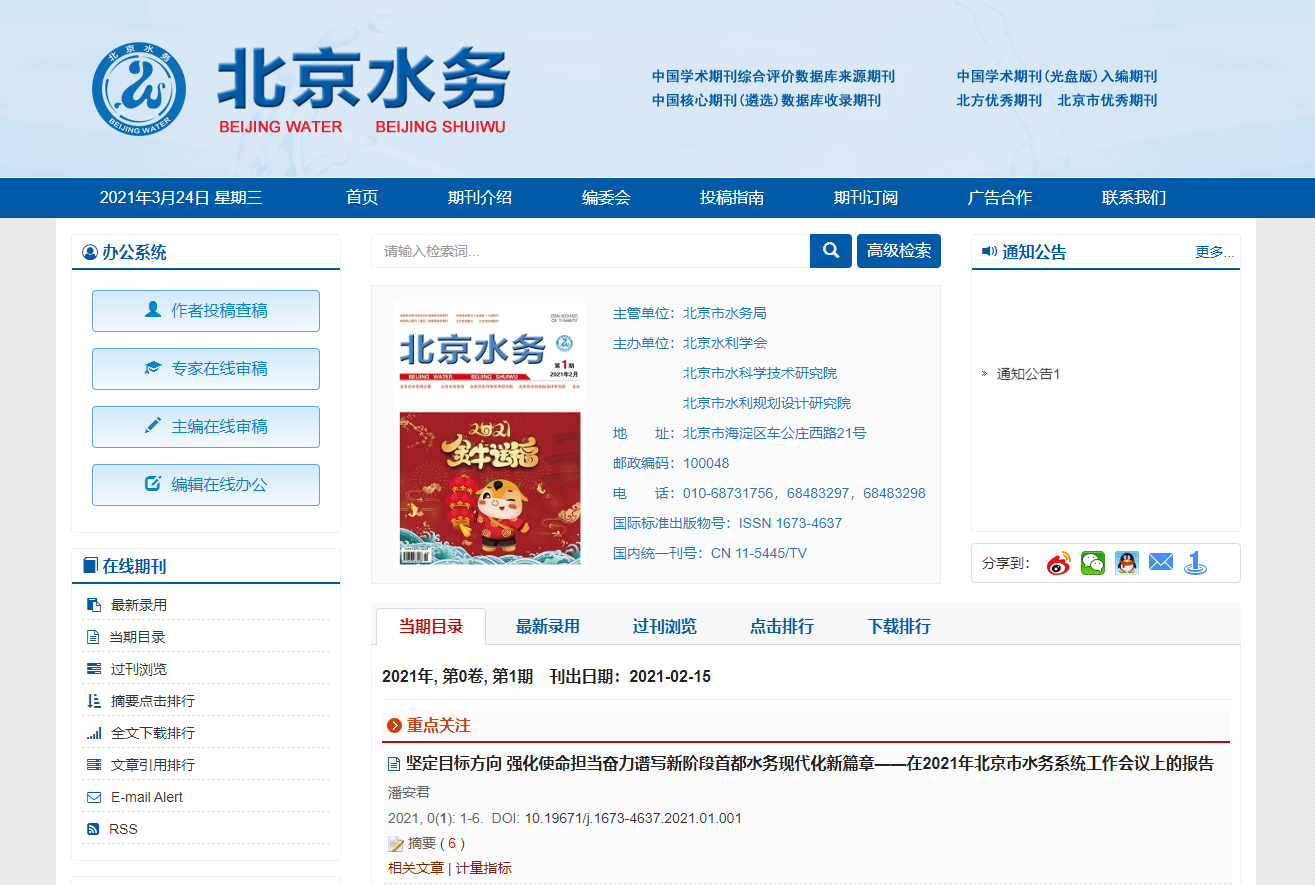1315x885 pixels.
Task: Click 北京水利学会 organization link
Action: (x=725, y=343)
